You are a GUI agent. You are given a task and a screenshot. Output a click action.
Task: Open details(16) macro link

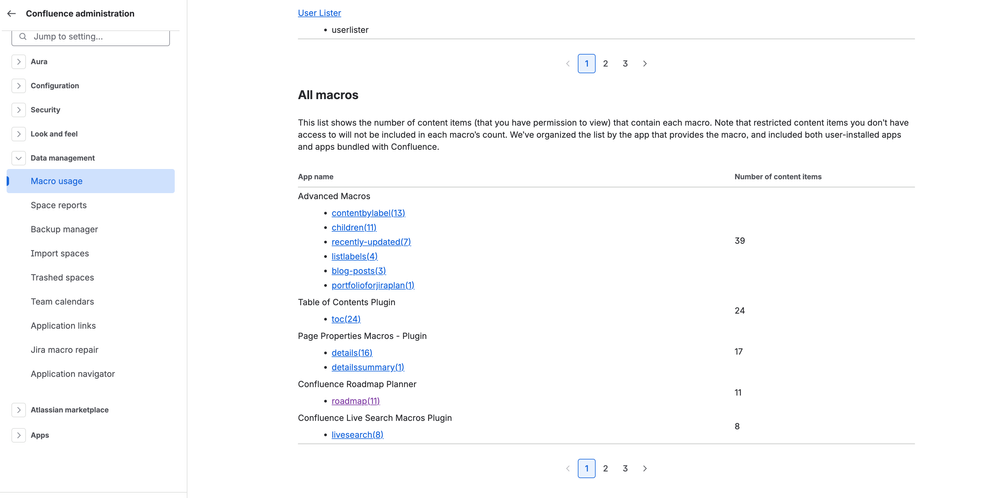point(352,353)
